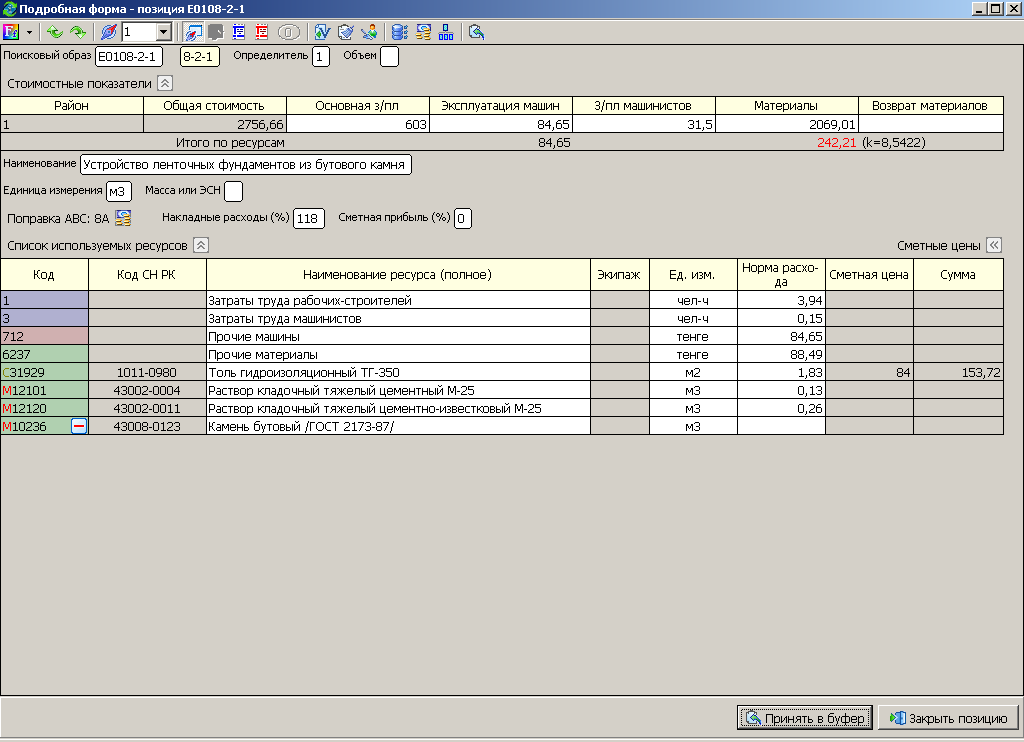Click Код СН РК cell 43008-0123
The width and height of the screenshot is (1024, 742).
pyautogui.click(x=147, y=427)
